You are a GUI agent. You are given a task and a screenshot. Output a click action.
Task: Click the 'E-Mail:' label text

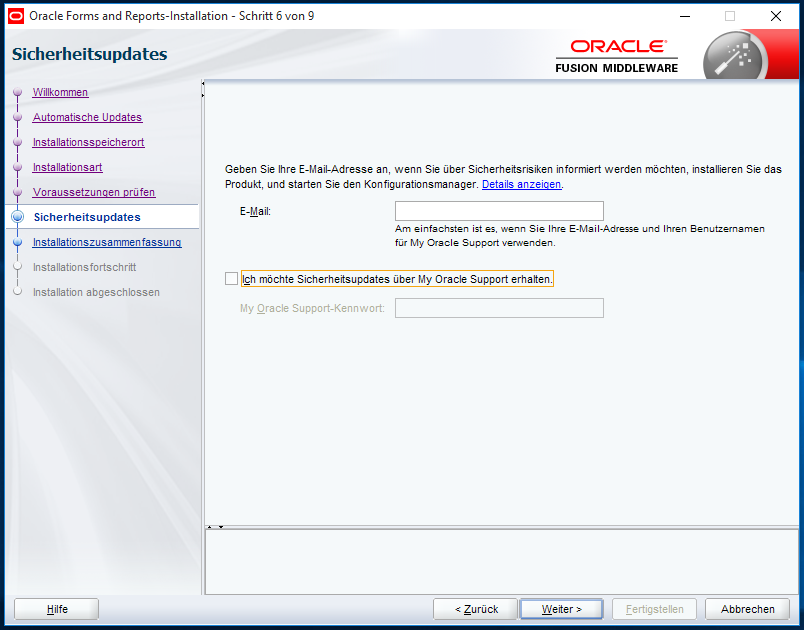click(255, 211)
